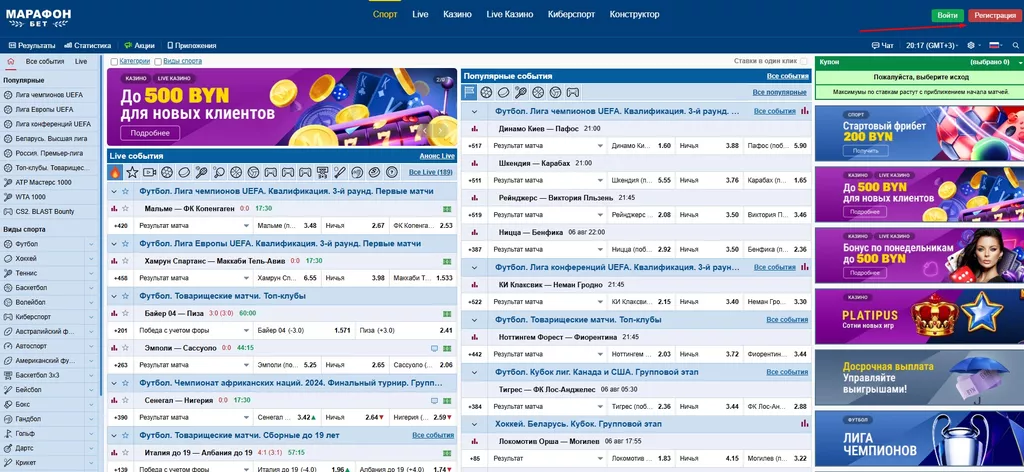1024x472 pixels.
Task: Open the Киберспорт menu item
Action: click(x=572, y=15)
